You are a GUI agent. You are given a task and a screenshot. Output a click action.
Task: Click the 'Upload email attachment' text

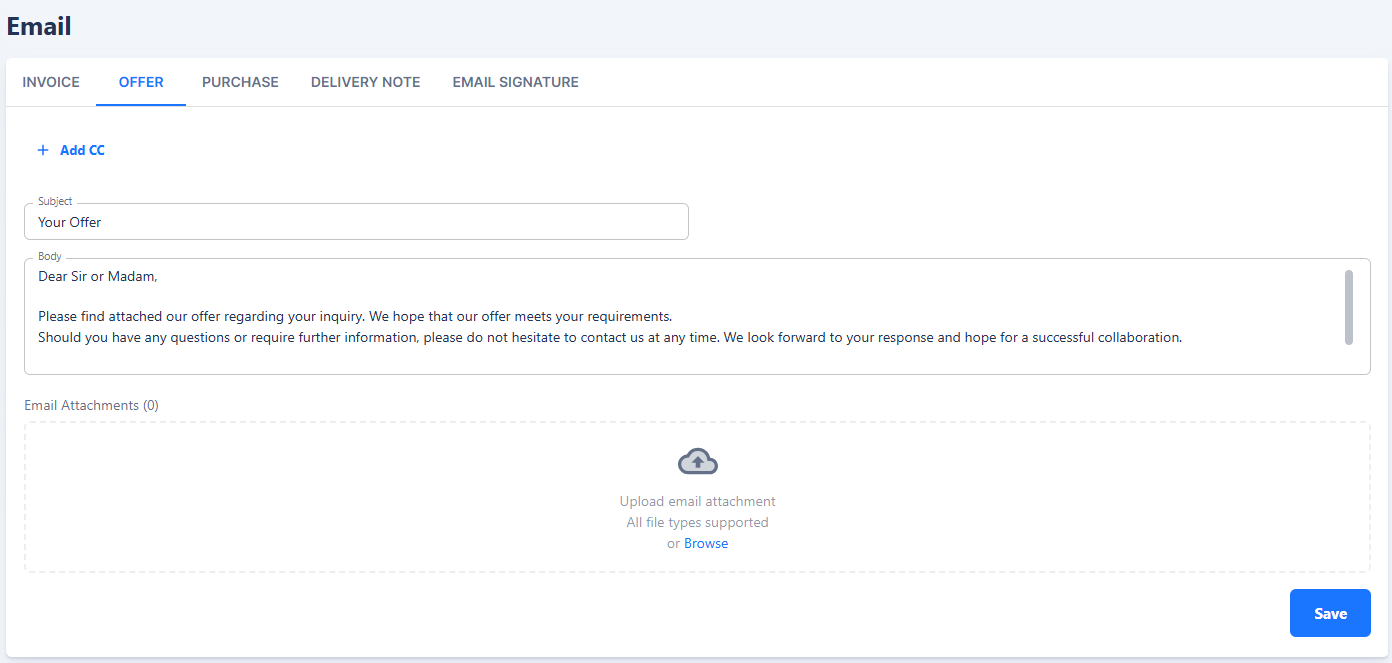(697, 501)
